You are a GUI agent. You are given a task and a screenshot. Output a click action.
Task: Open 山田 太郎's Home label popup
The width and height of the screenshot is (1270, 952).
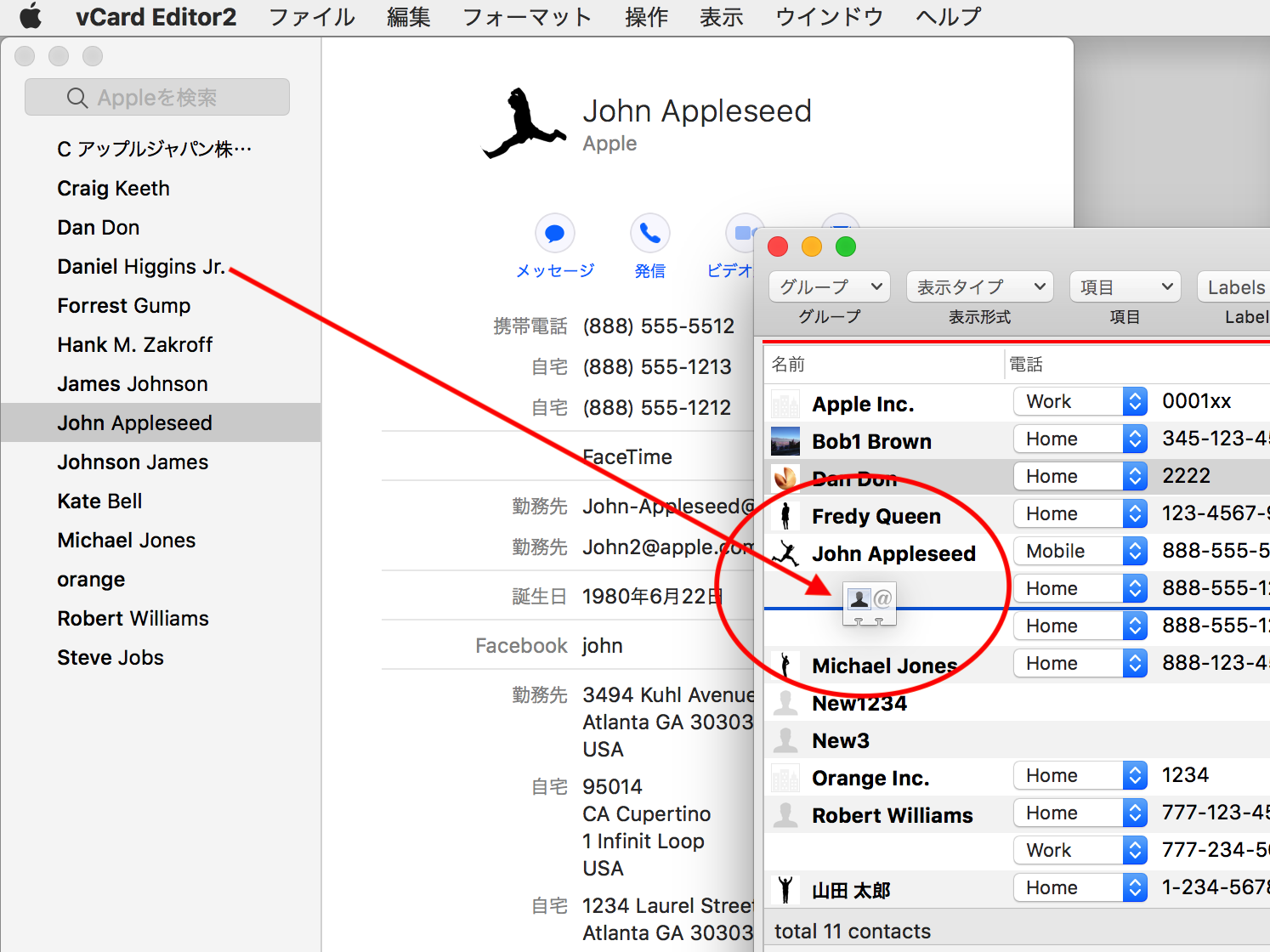1080,887
